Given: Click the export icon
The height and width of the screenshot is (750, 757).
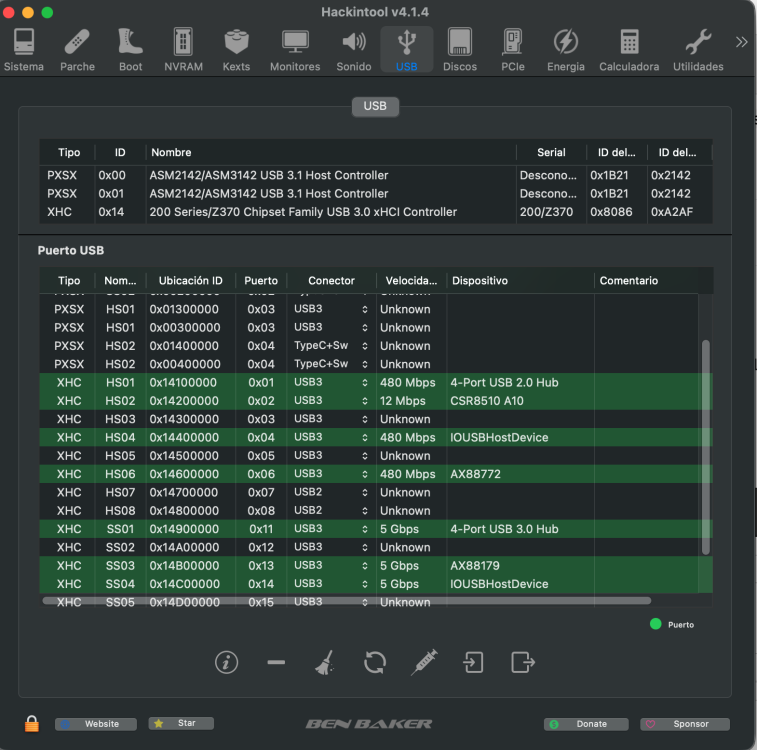Looking at the screenshot, I should point(523,662).
